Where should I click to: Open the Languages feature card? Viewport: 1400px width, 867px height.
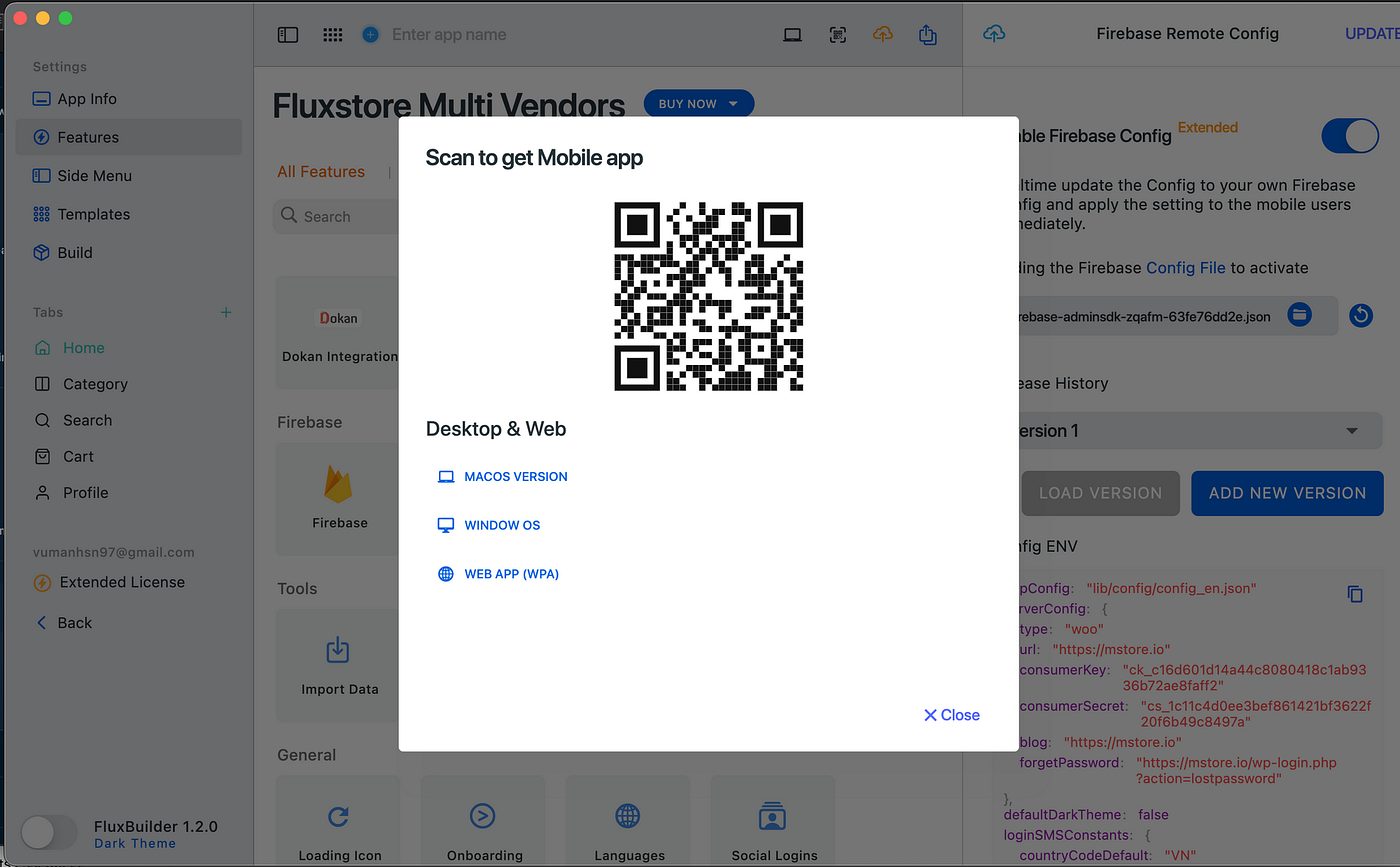(629, 821)
